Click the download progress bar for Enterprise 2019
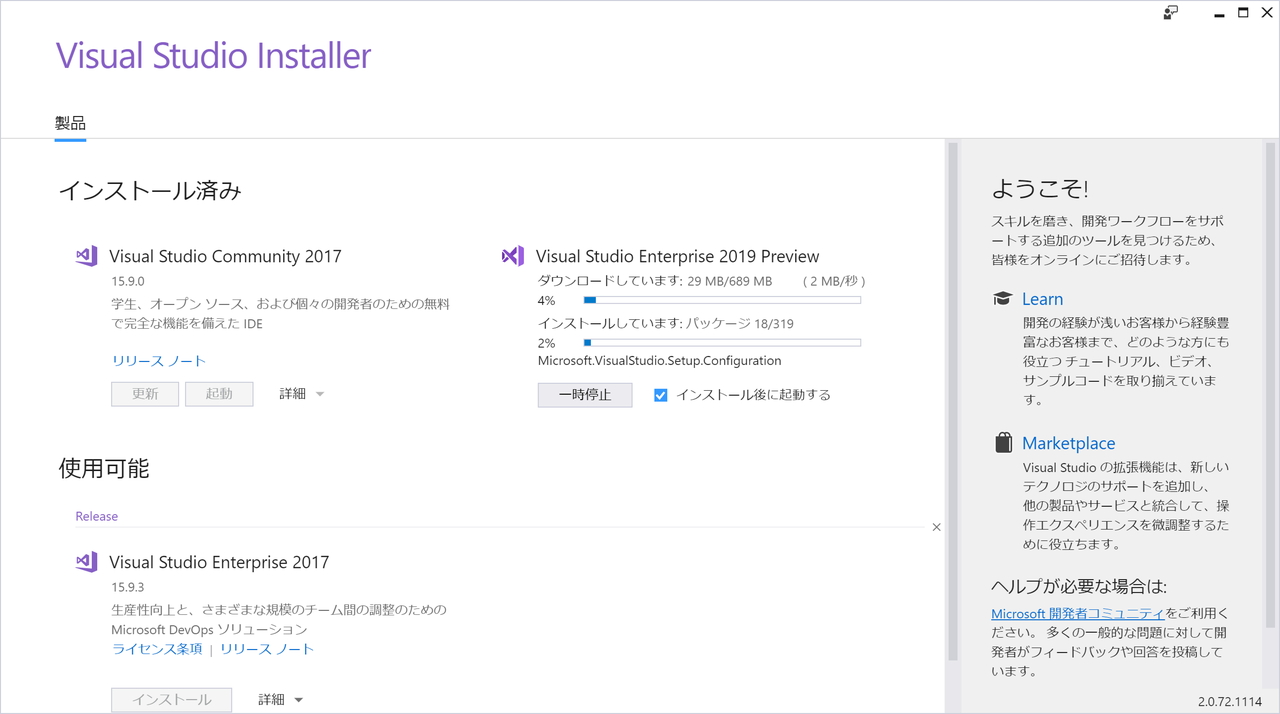This screenshot has height=714, width=1280. [x=722, y=299]
